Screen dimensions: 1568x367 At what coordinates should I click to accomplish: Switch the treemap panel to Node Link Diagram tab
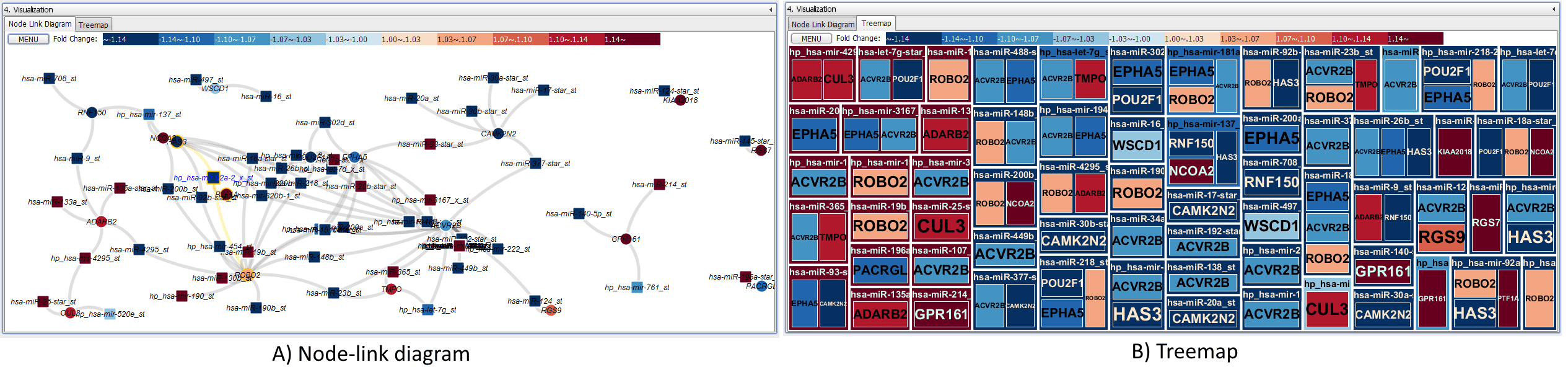(x=822, y=24)
